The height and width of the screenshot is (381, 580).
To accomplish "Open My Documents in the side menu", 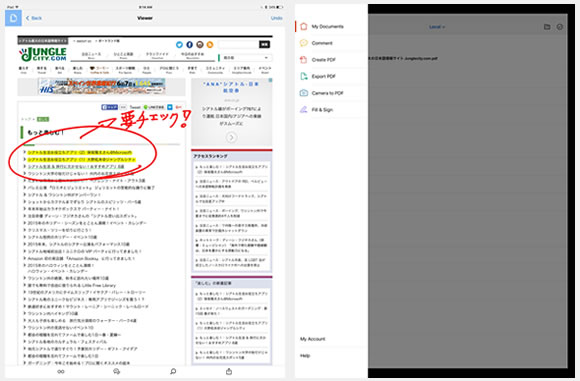I will [x=327, y=27].
